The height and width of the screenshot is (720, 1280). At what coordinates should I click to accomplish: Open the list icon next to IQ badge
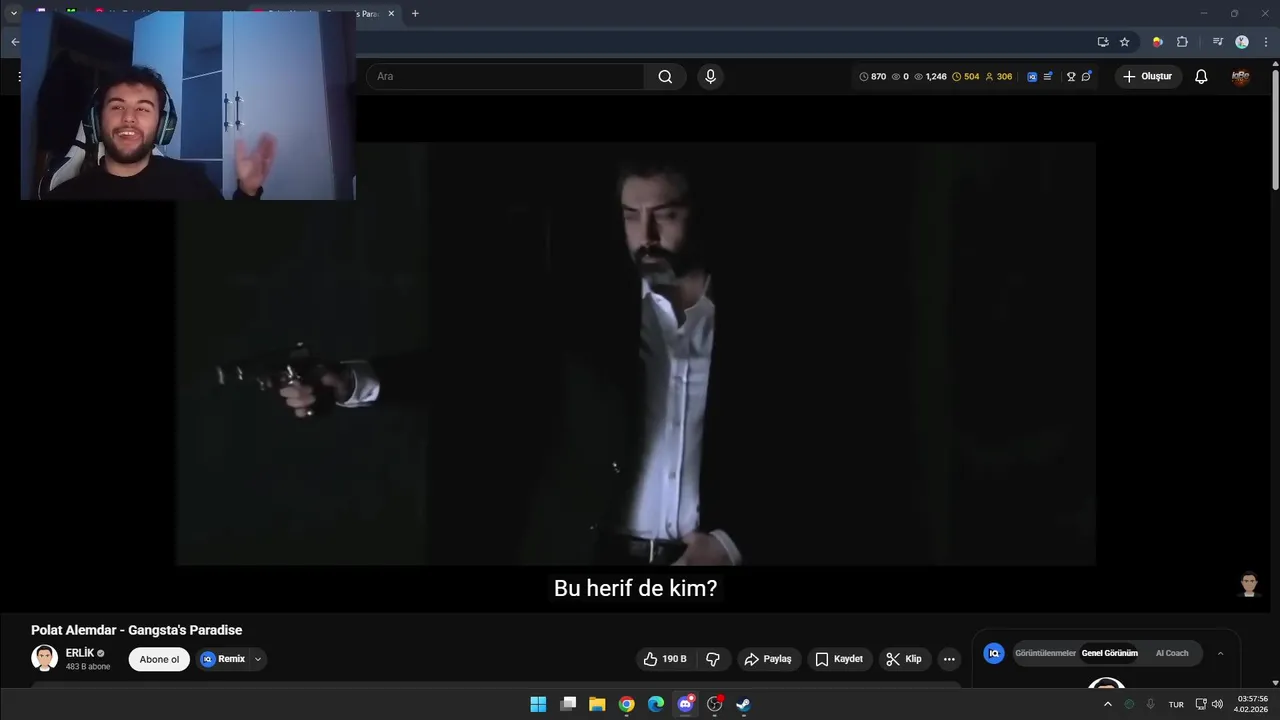(x=1047, y=76)
